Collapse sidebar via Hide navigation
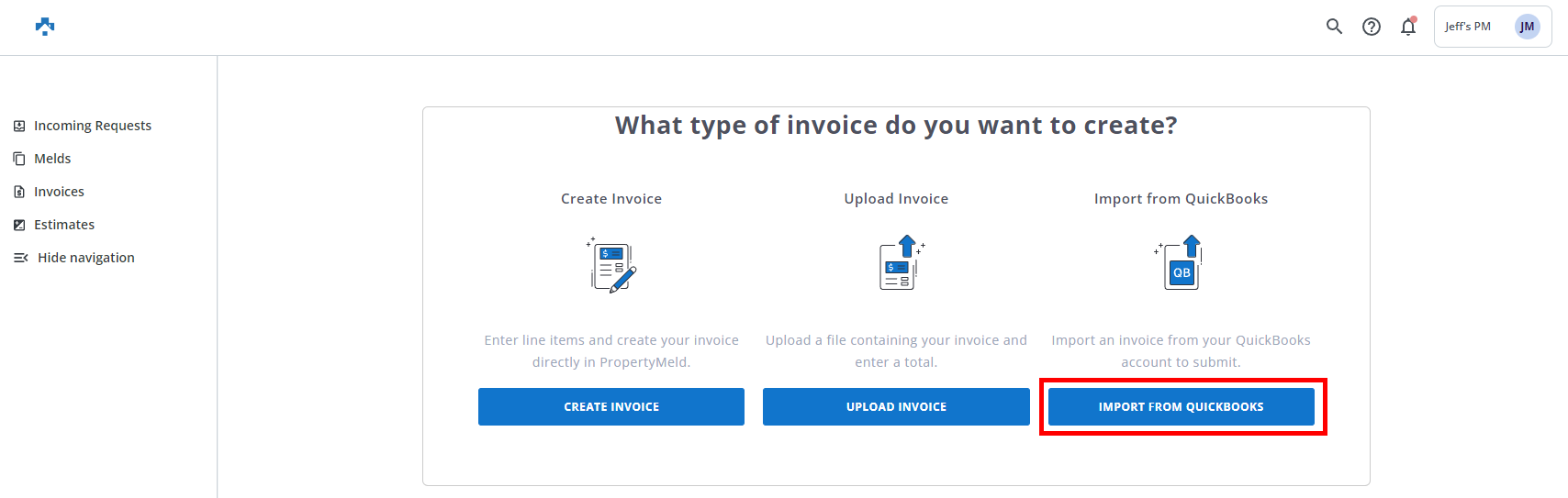Viewport: 1568px width, 498px height. (85, 258)
